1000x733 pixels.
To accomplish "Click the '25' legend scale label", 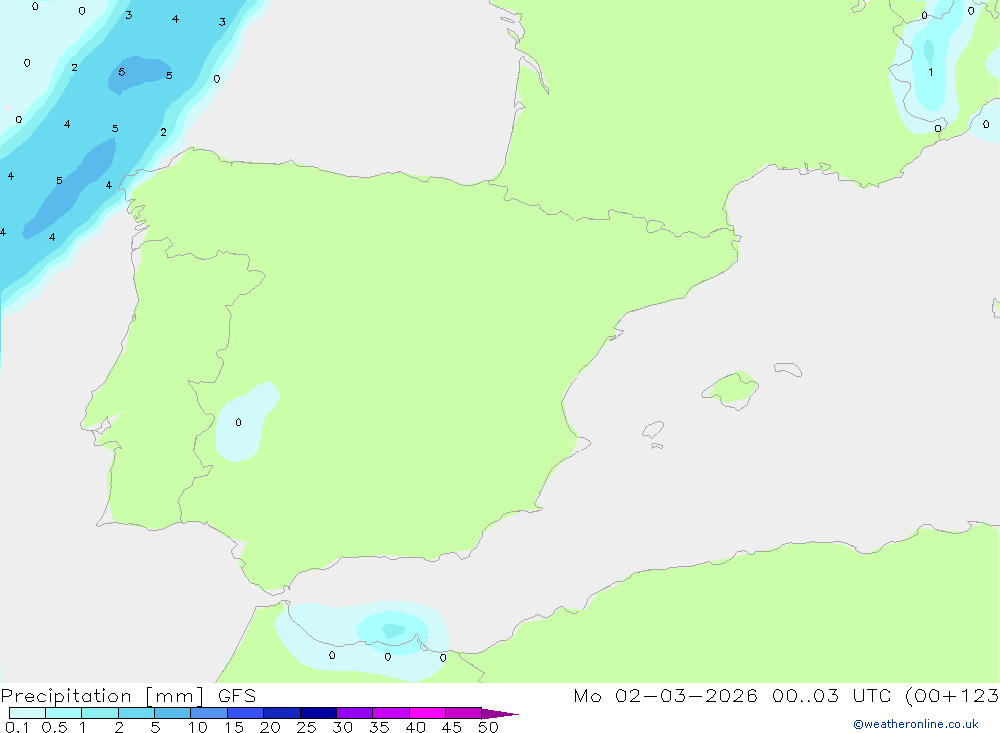I will point(306,727).
